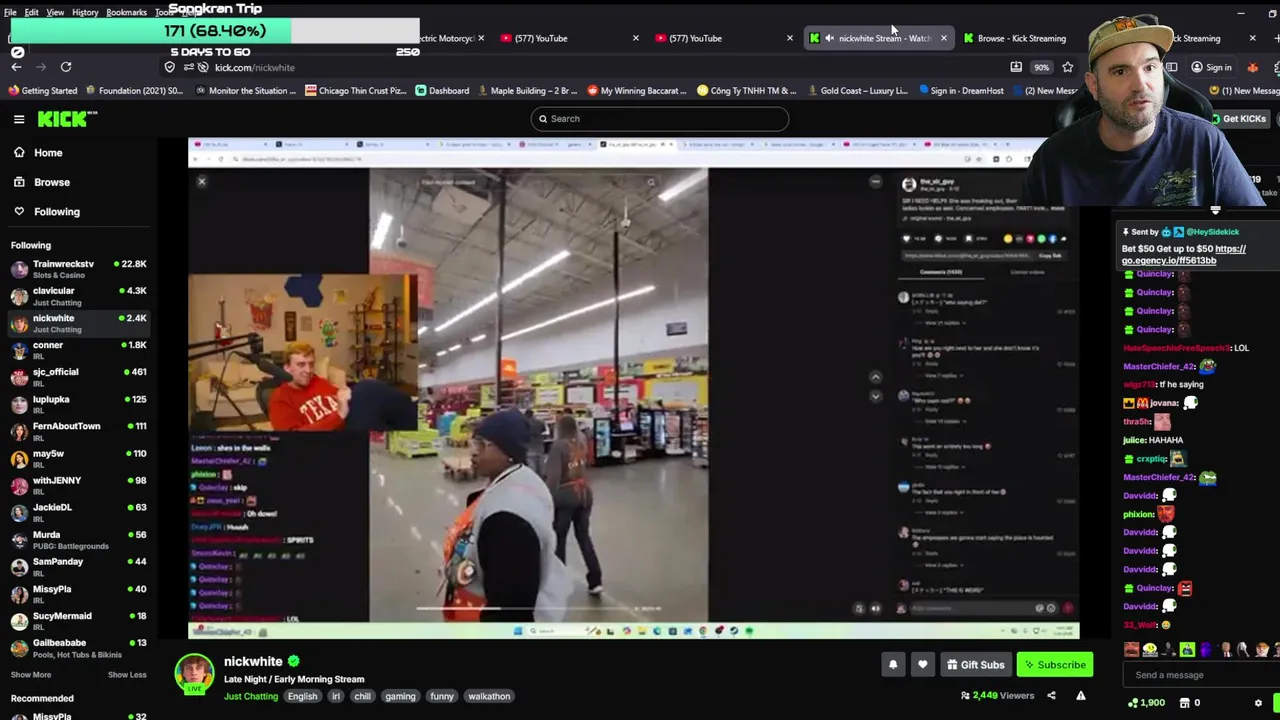Click the browser Sign in button
Viewport: 1280px width, 720px height.
(x=1211, y=67)
